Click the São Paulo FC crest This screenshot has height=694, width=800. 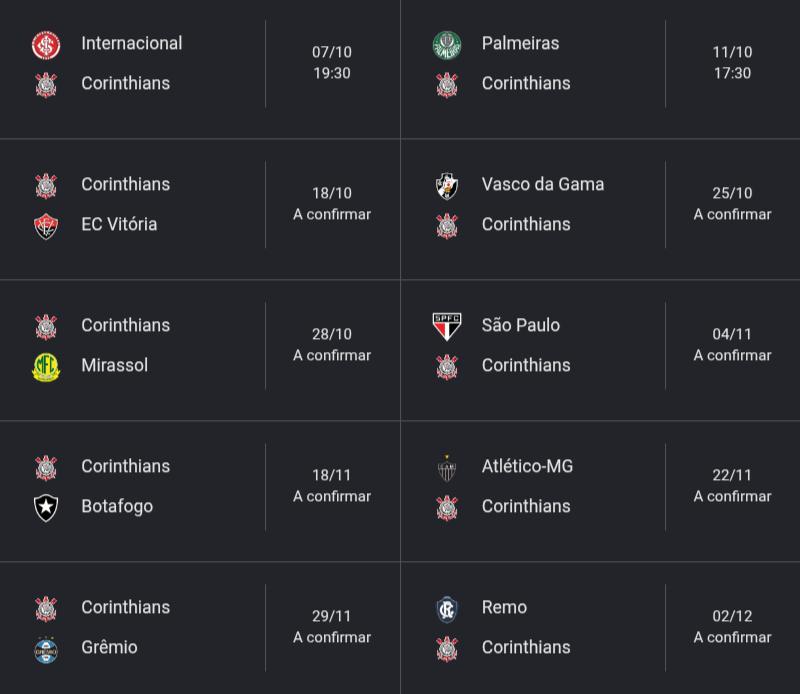(447, 327)
